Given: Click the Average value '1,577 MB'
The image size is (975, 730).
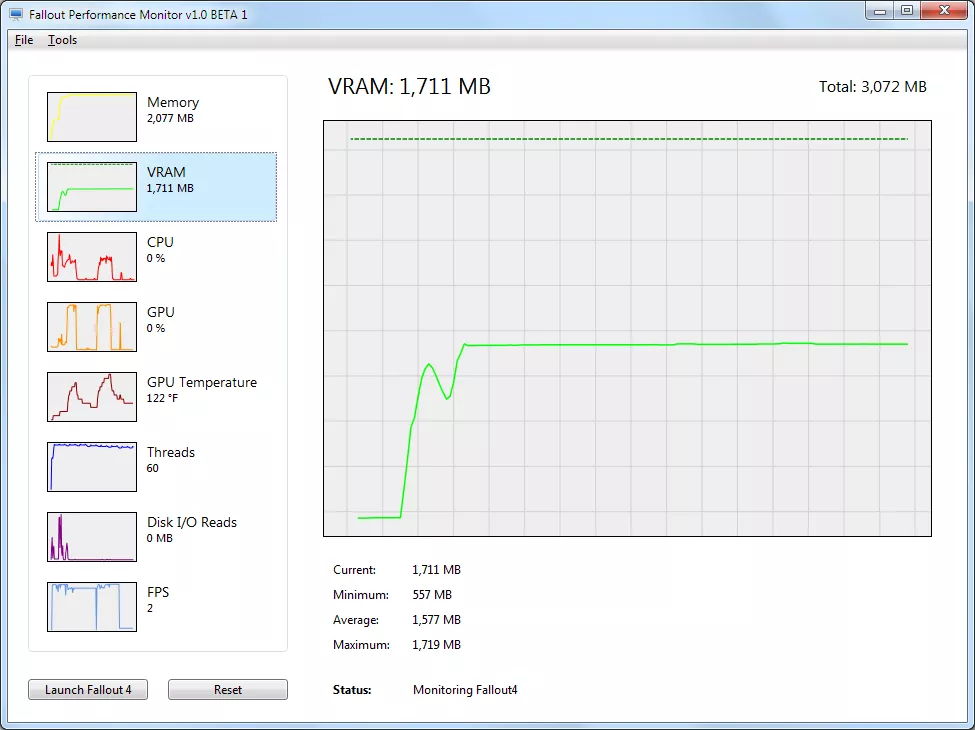Looking at the screenshot, I should click(x=437, y=619).
